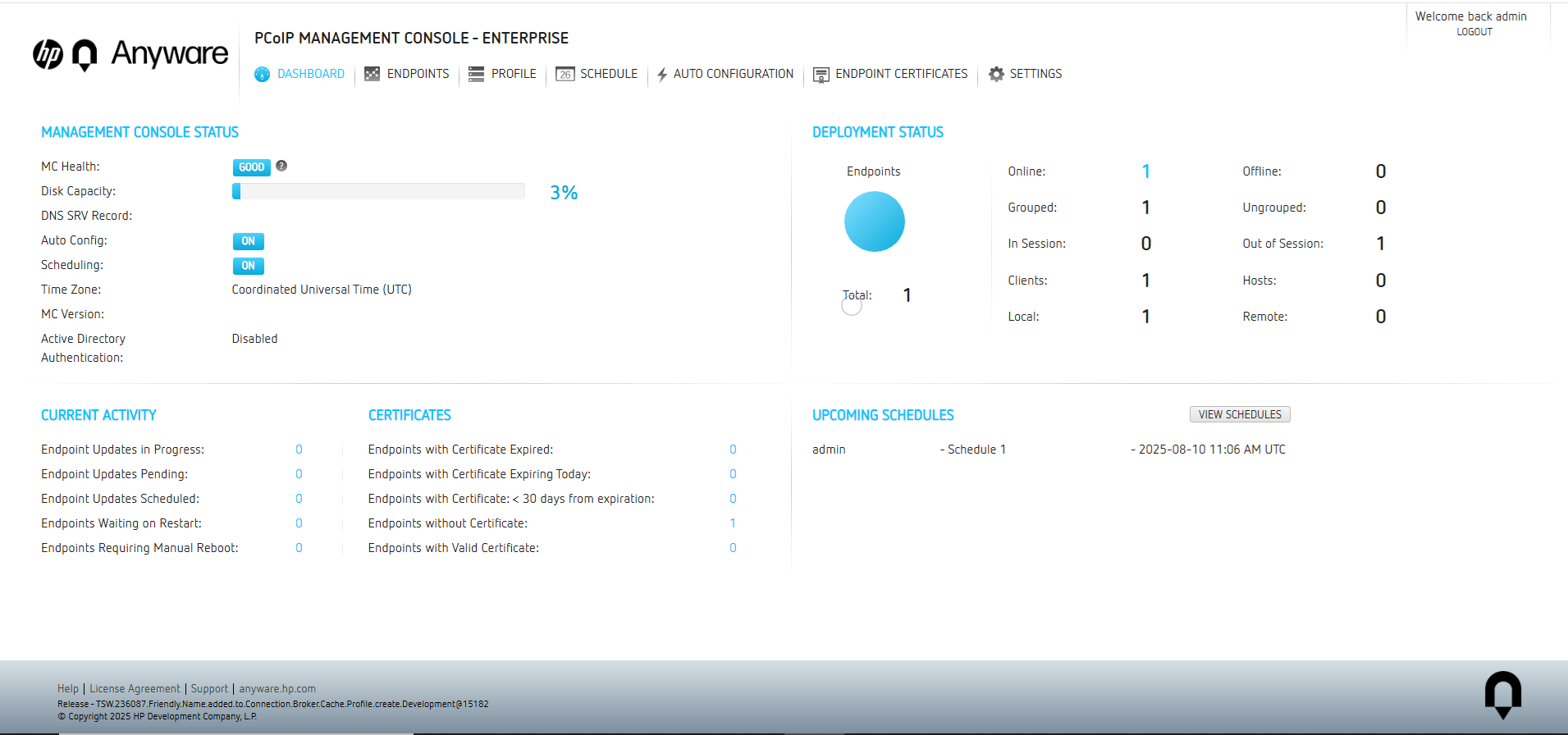
Task: Click the 'DEPLOYMENT STATUS' heading
Action: pos(878,132)
